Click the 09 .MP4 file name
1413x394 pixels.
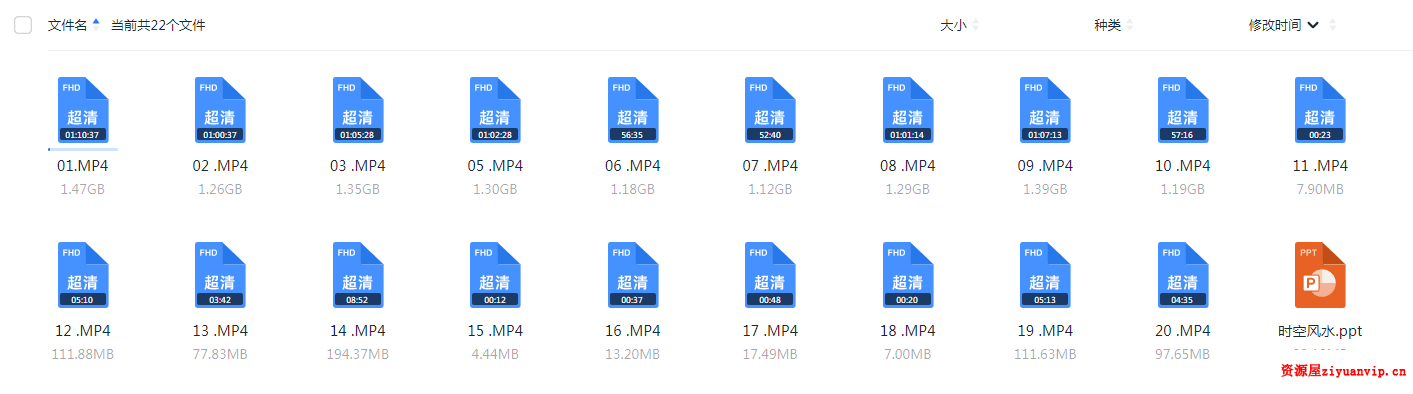[x=1045, y=165]
